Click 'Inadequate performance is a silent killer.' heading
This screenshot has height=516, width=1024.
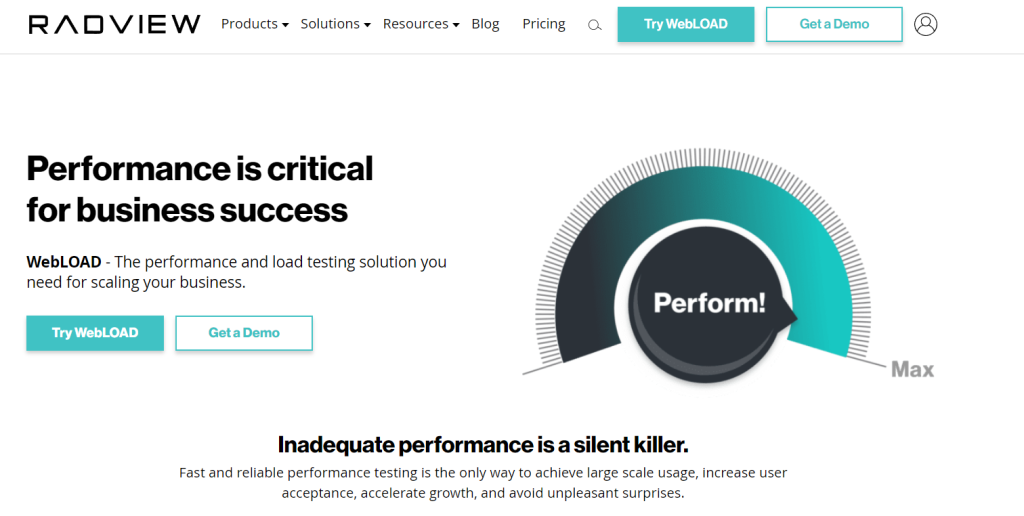(x=483, y=445)
